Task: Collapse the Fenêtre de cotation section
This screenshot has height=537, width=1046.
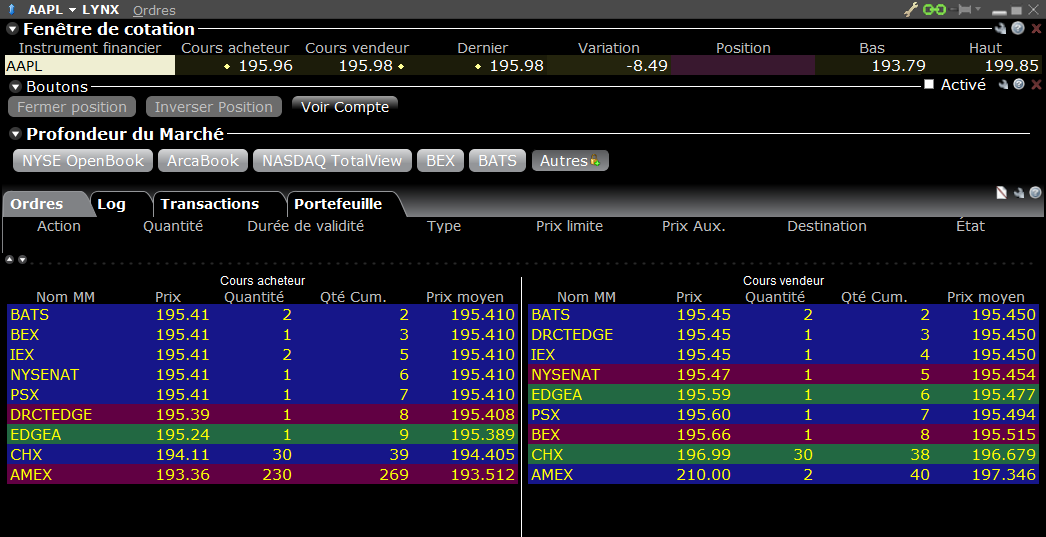Action: tap(13, 29)
